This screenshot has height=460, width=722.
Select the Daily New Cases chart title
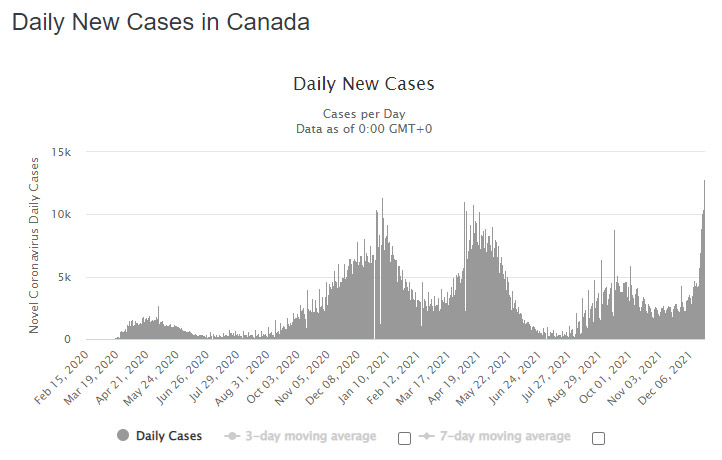[364, 84]
